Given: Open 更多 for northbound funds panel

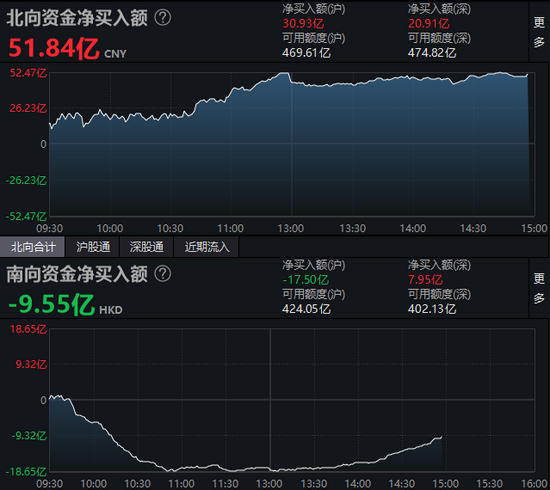Looking at the screenshot, I should pos(539,32).
